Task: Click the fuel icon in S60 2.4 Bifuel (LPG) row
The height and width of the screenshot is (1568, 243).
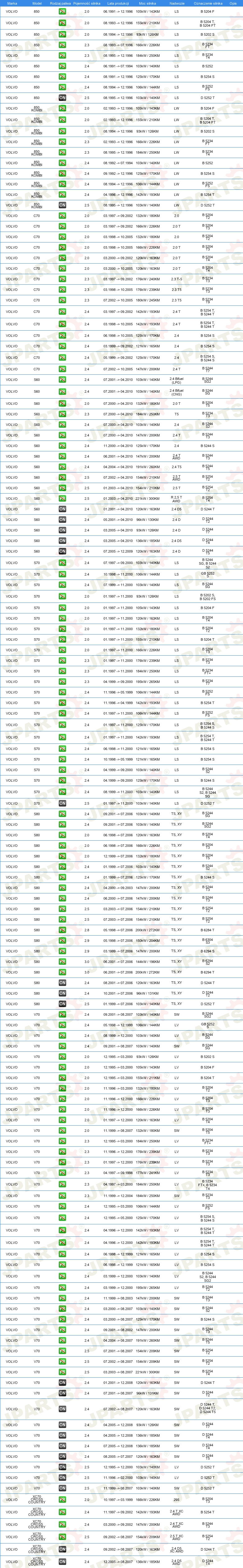Action: [62, 380]
